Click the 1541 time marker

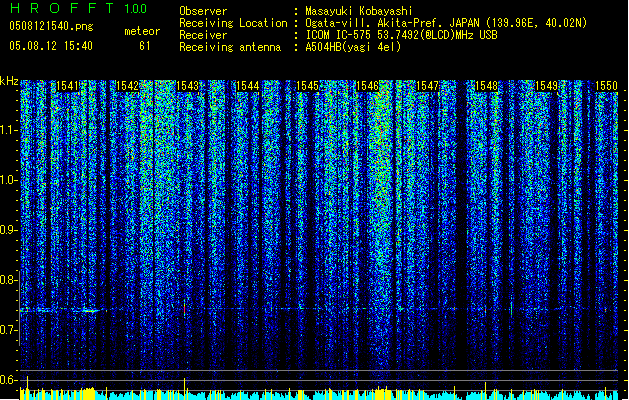[x=67, y=86]
